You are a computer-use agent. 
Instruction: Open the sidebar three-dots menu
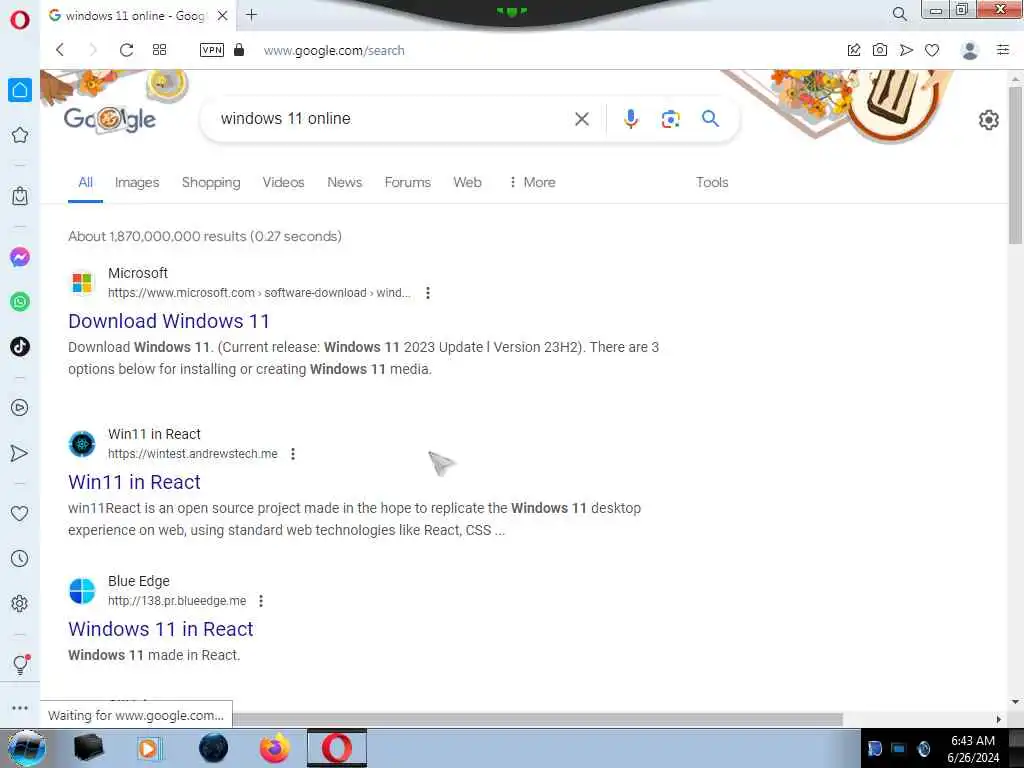(20, 708)
